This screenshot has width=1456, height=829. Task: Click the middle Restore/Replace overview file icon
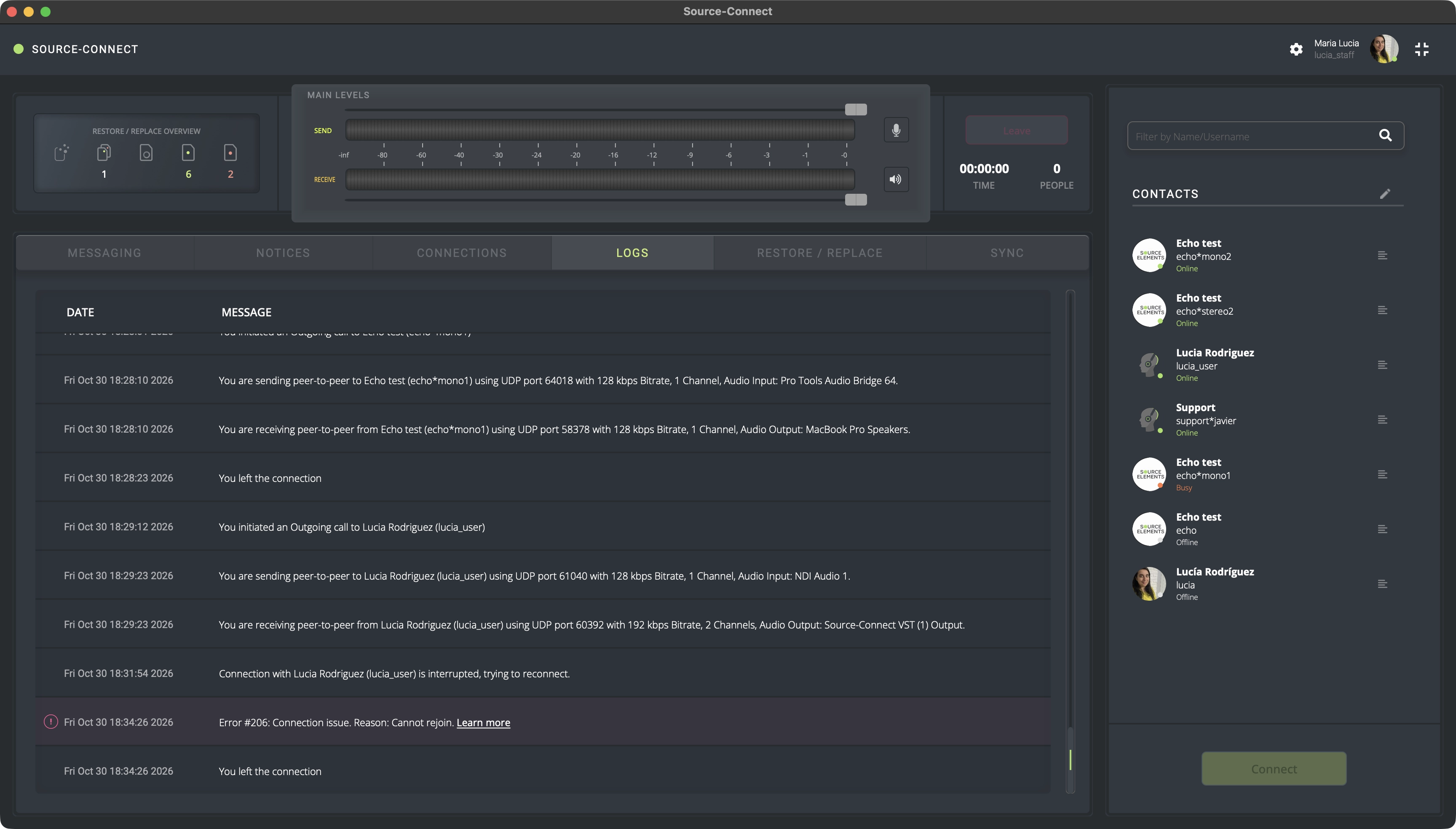click(x=146, y=152)
